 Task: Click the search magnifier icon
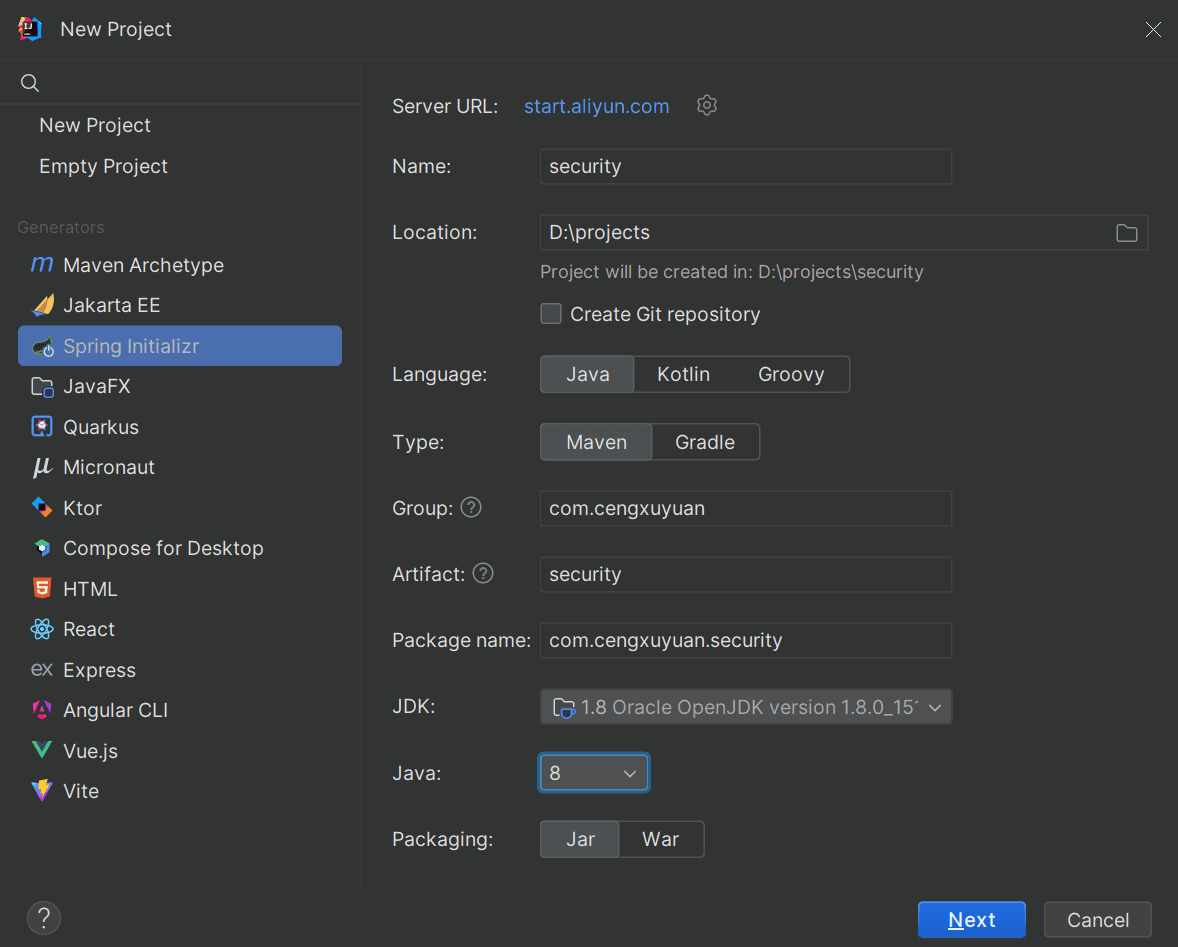[x=30, y=83]
